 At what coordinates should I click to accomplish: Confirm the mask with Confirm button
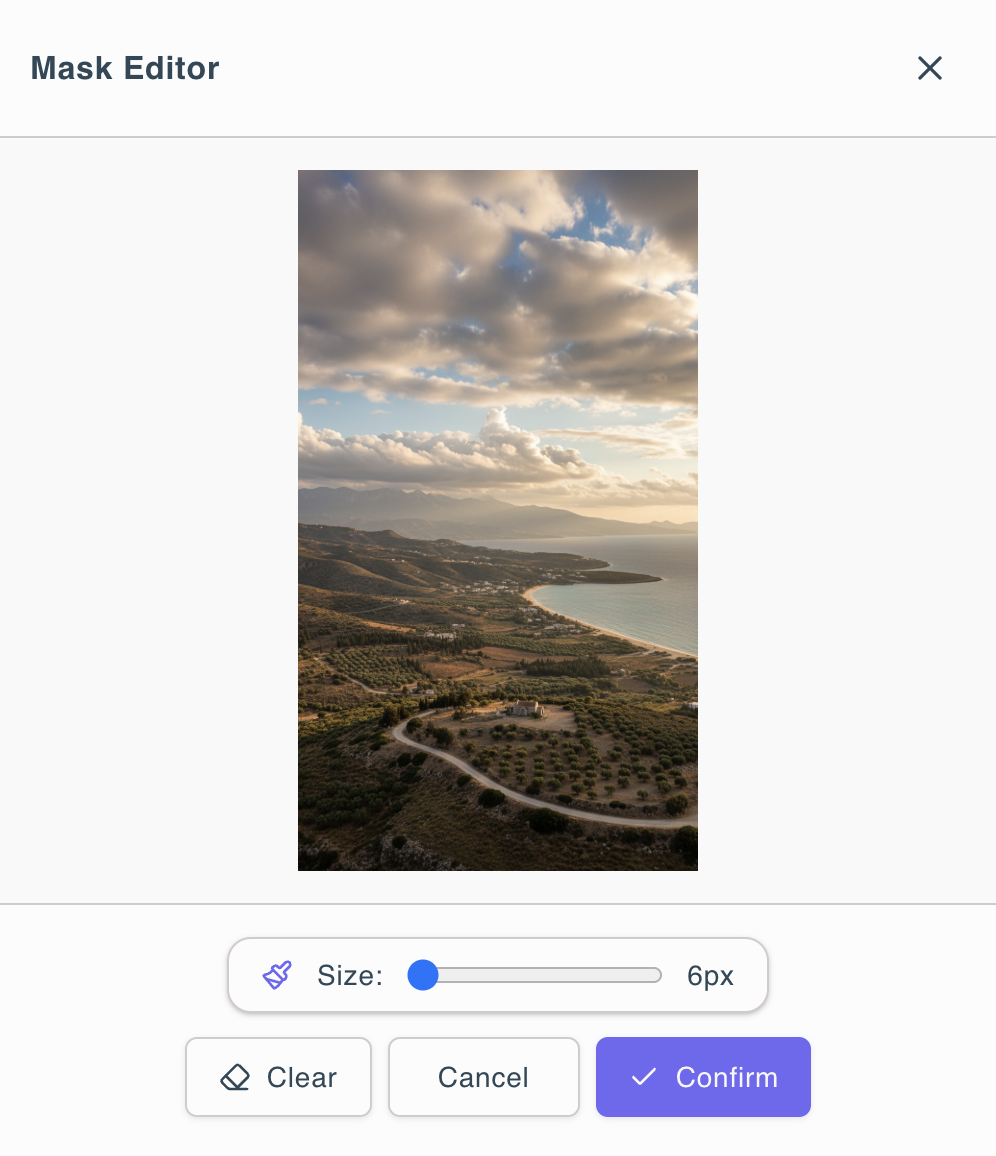click(703, 1077)
